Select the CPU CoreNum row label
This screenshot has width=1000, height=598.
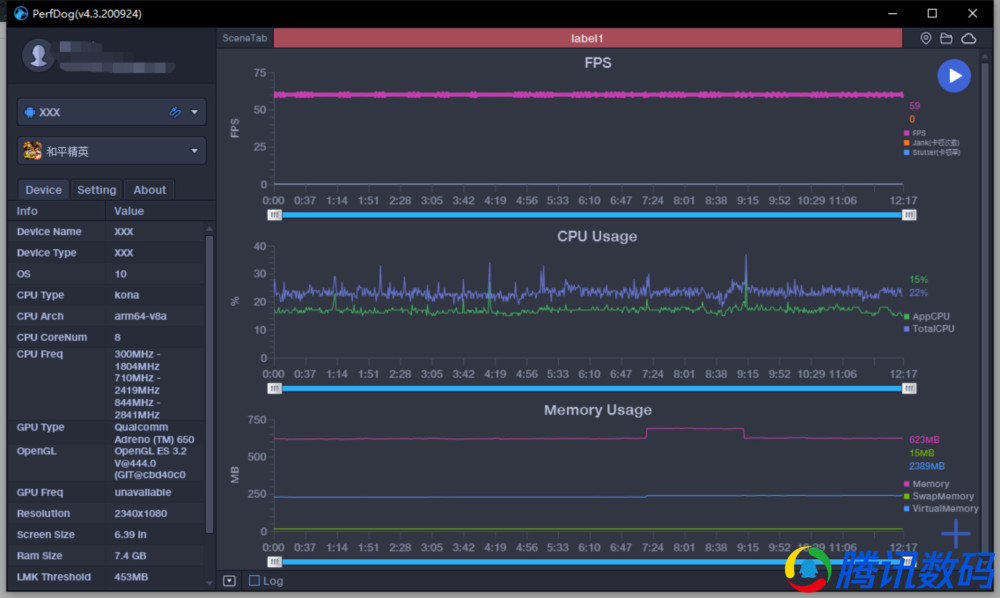[x=52, y=337]
